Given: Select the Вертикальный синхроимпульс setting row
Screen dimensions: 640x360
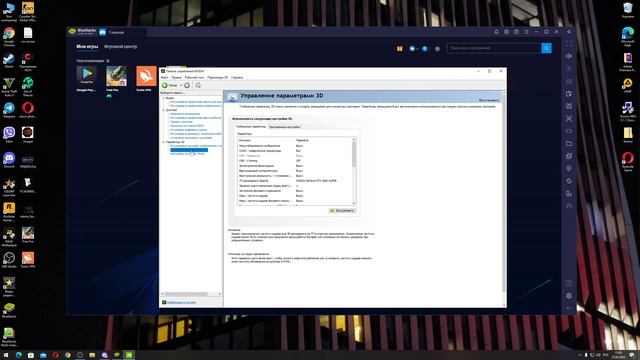Looking at the screenshot, I should pyautogui.click(x=295, y=171).
